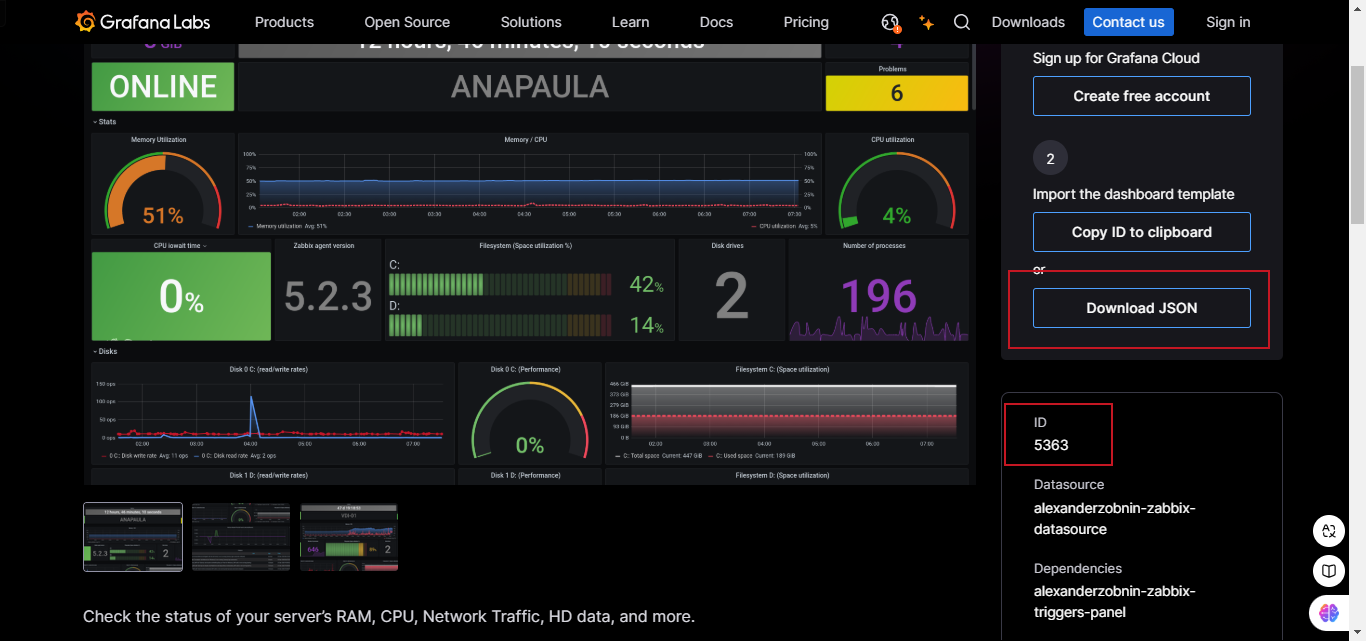
Task: Open site search via magnifier icon
Action: (962, 22)
